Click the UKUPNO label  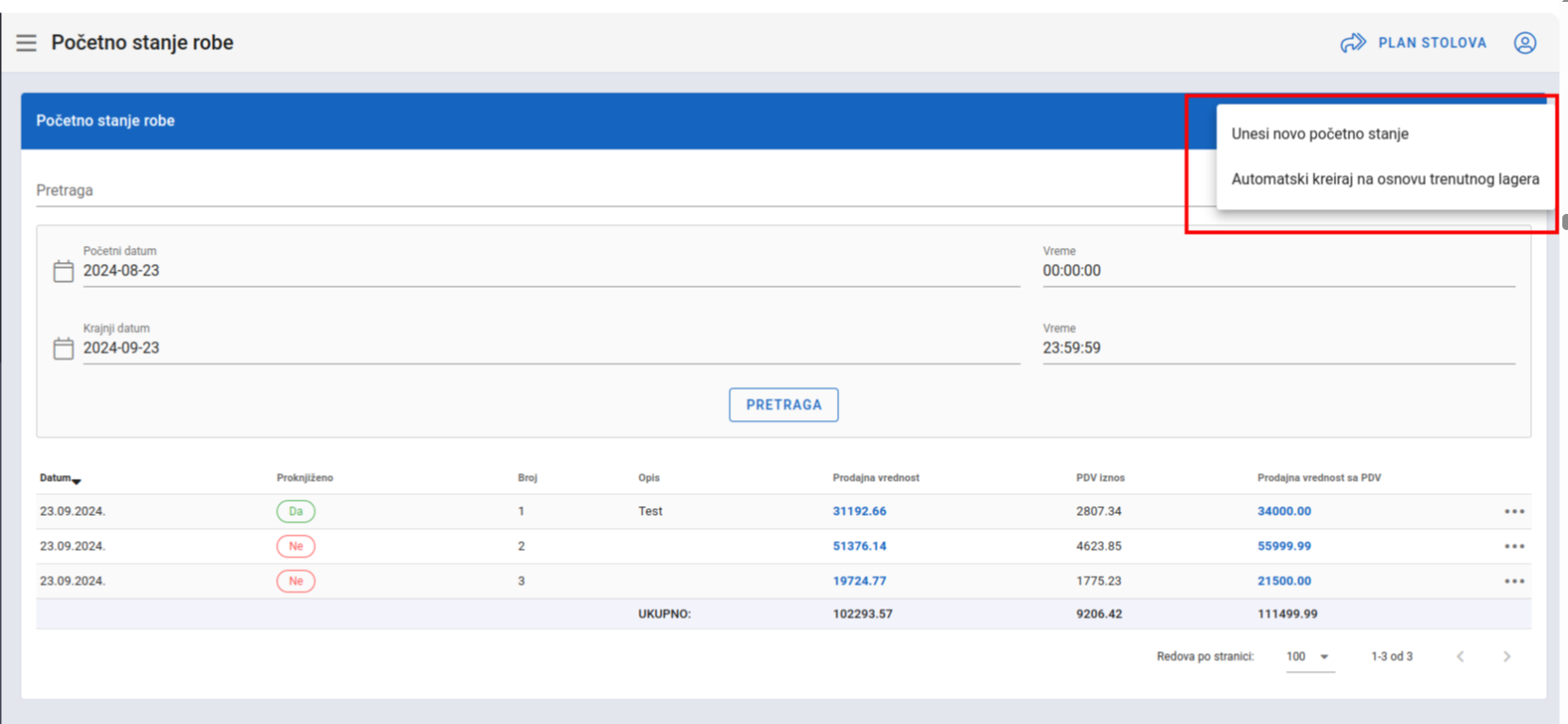coord(665,614)
